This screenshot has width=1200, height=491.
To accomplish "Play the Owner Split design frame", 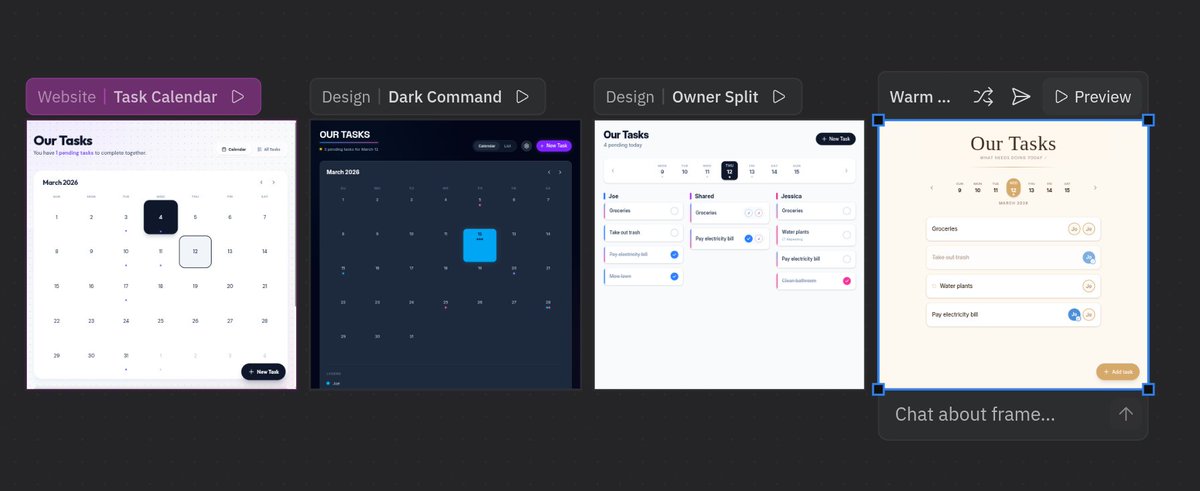I will [779, 97].
